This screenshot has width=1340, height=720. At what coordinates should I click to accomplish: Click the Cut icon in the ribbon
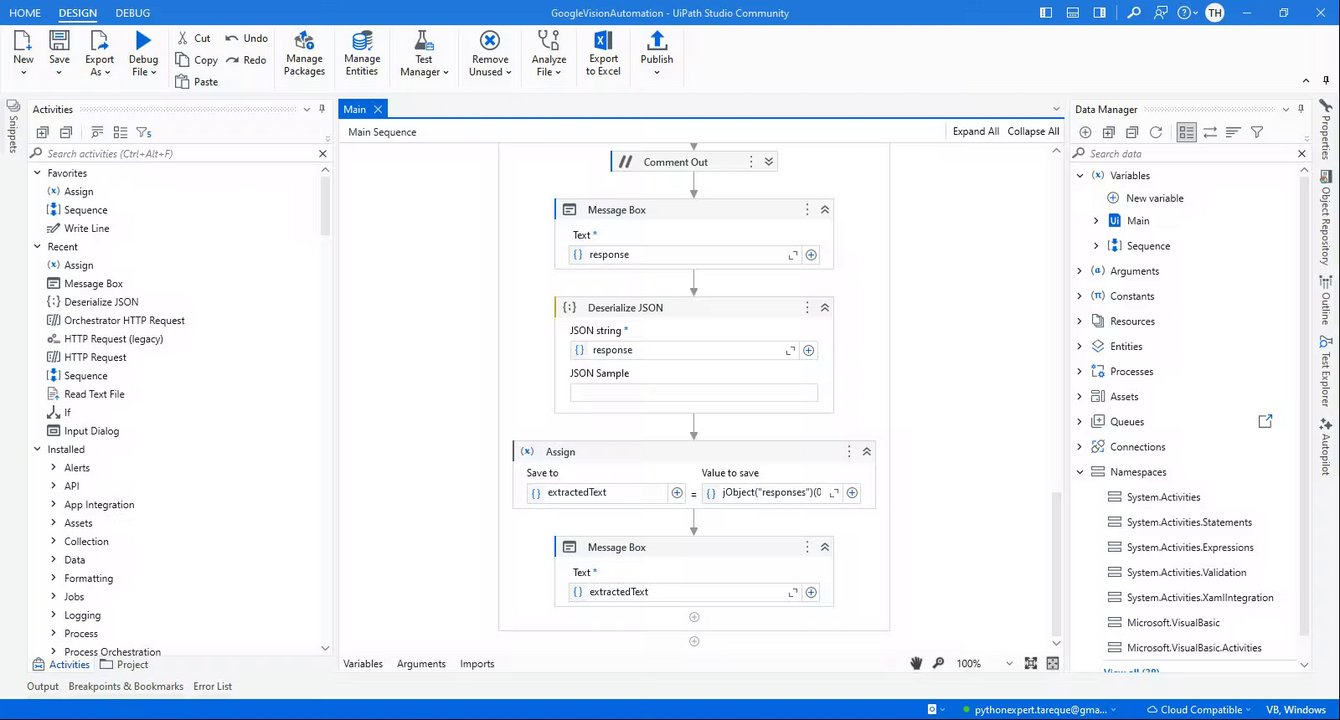(x=182, y=38)
